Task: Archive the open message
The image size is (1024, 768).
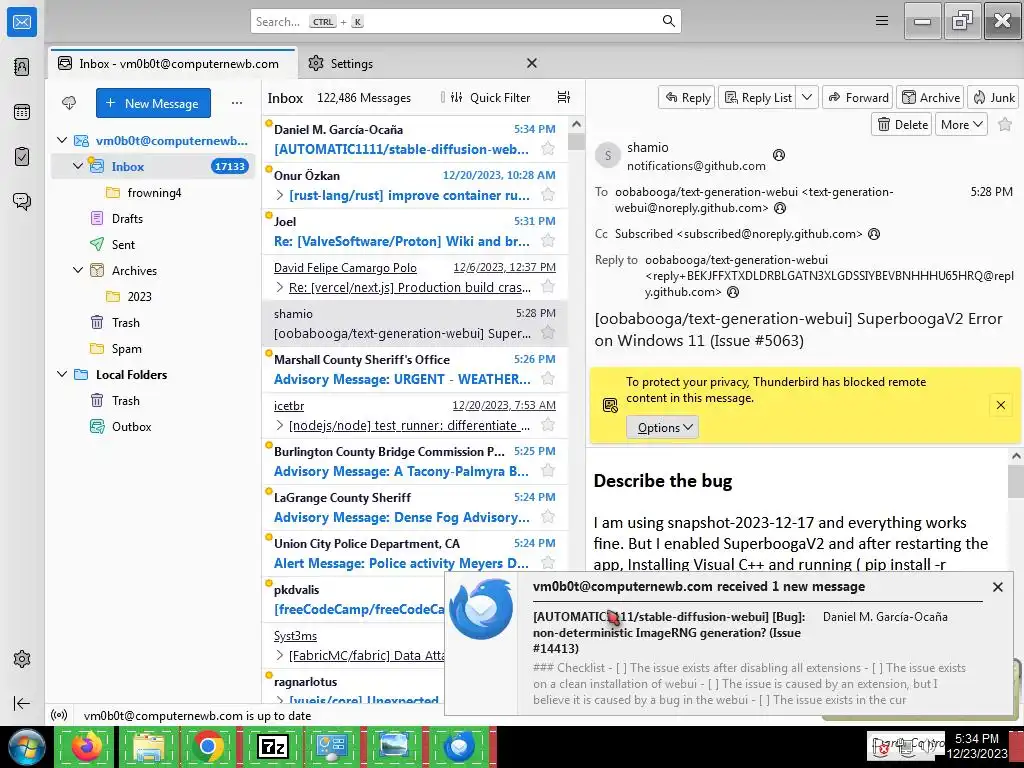Action: (x=931, y=97)
